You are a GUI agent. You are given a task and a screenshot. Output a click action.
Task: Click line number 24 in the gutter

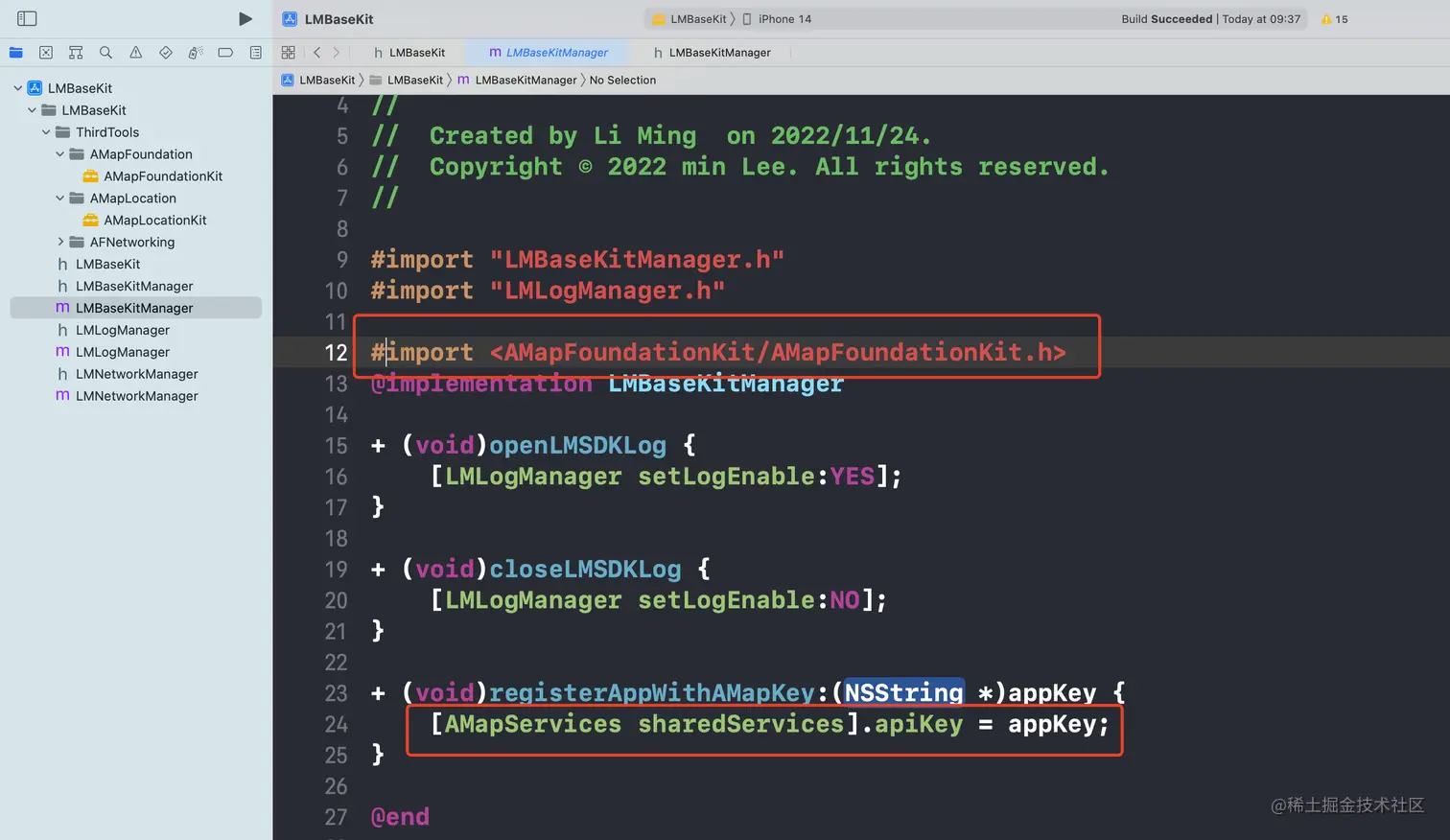[x=336, y=724]
